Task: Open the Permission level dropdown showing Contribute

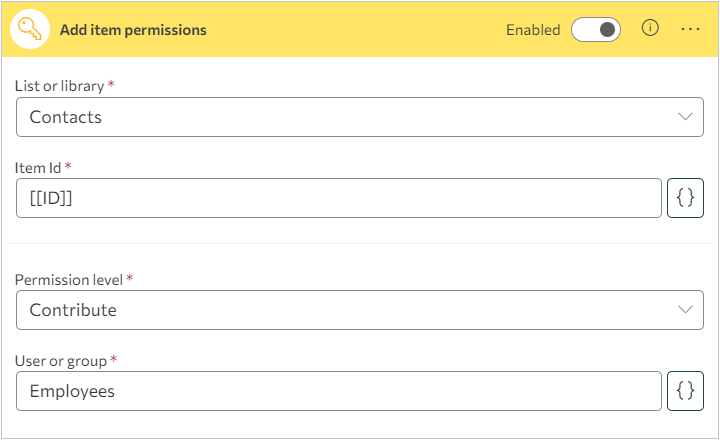Action: pyautogui.click(x=360, y=310)
